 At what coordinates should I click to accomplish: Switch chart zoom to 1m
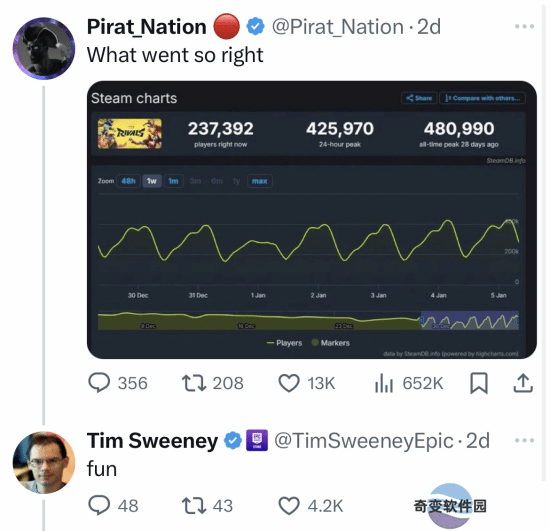(173, 181)
